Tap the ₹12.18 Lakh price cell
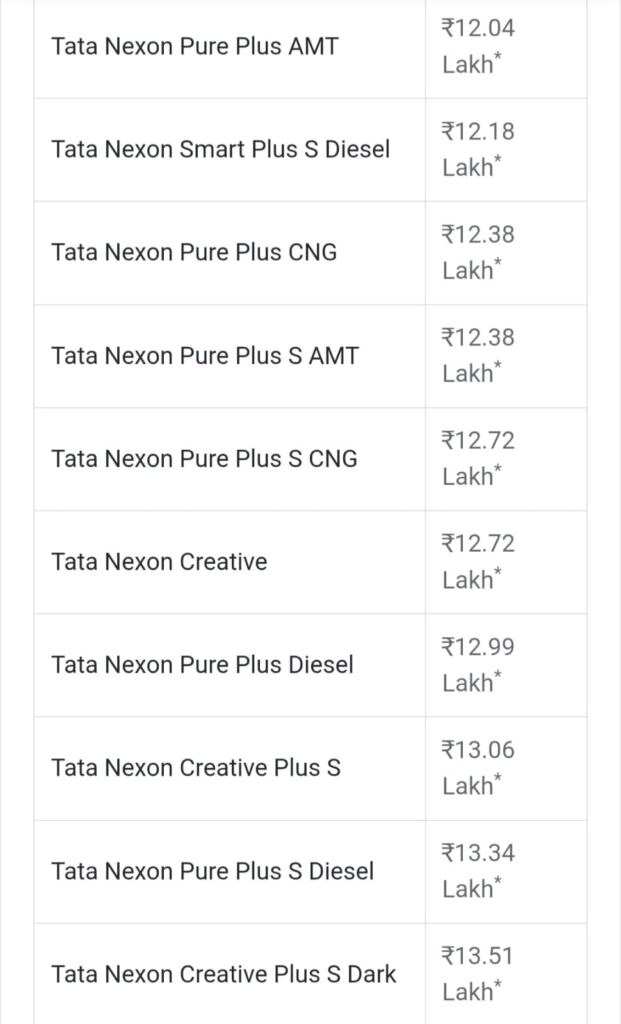The height and width of the screenshot is (1024, 621). click(x=479, y=149)
